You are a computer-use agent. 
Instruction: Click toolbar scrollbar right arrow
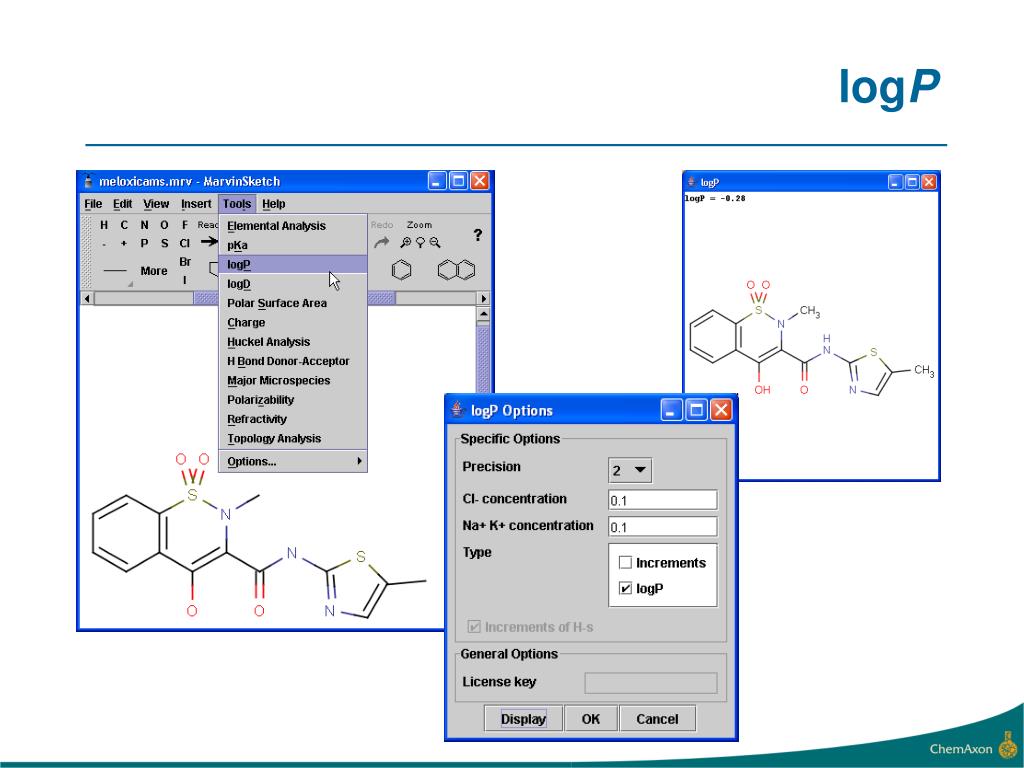pyautogui.click(x=483, y=298)
